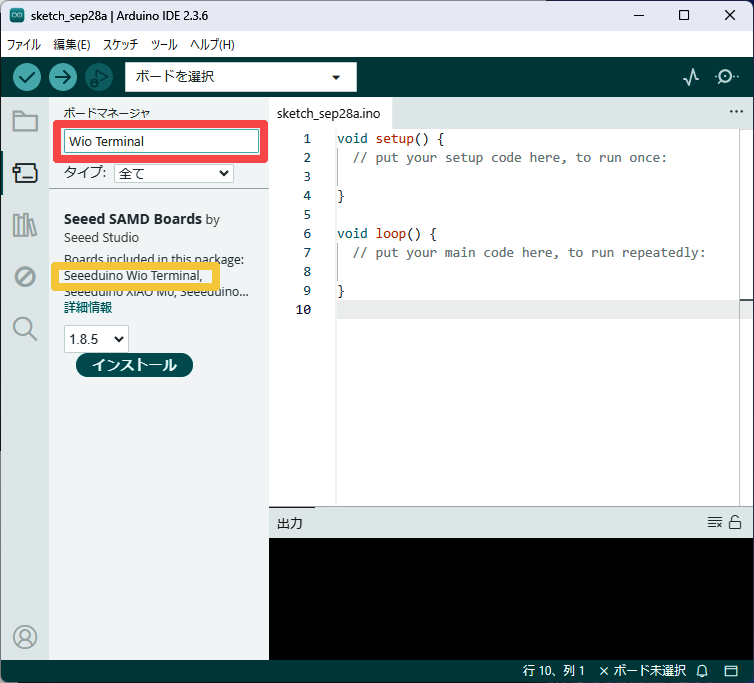Open the type filter dropdown

[174, 173]
